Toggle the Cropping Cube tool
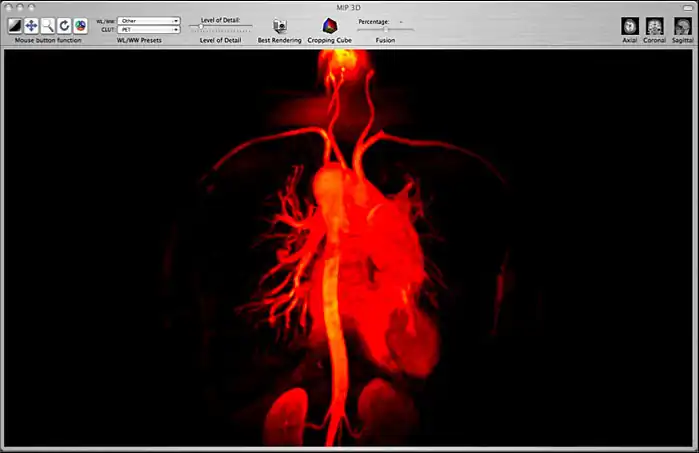 [x=328, y=26]
